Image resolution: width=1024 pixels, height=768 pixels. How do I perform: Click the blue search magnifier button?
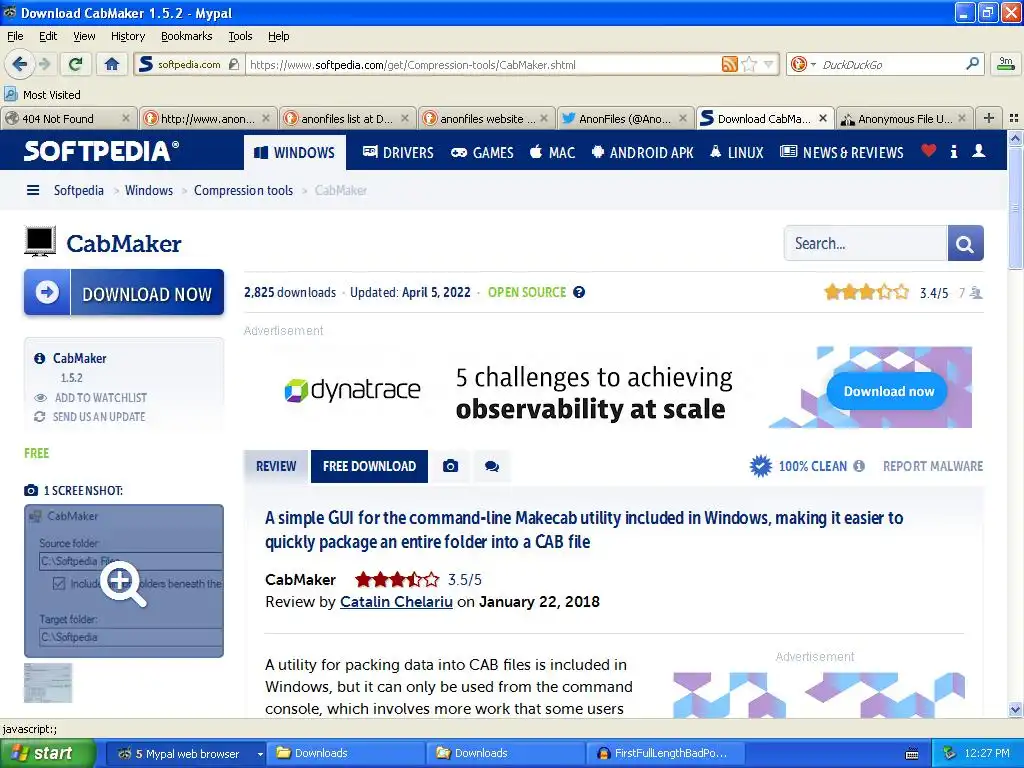pos(965,243)
